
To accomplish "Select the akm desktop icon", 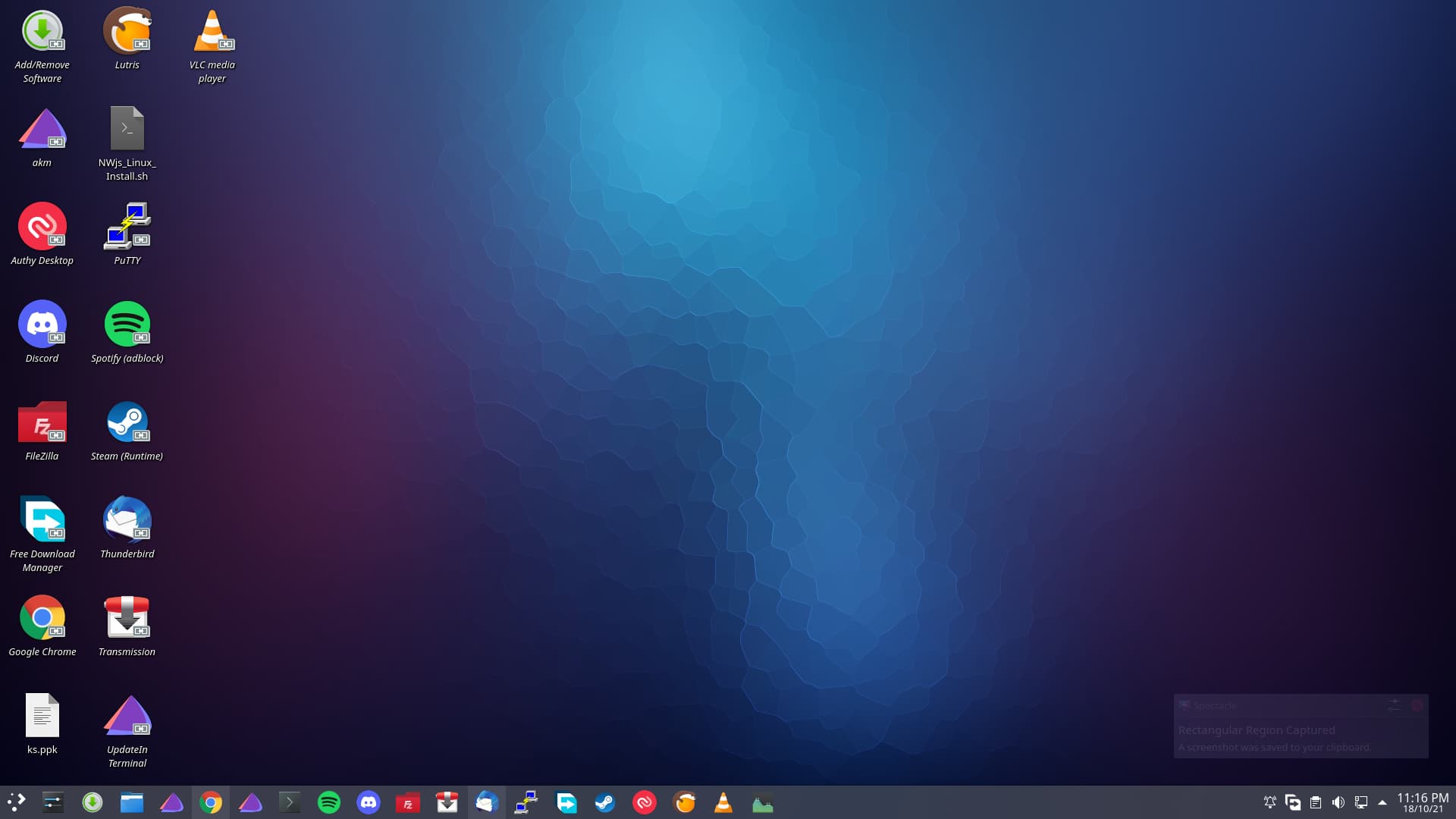I will [42, 136].
